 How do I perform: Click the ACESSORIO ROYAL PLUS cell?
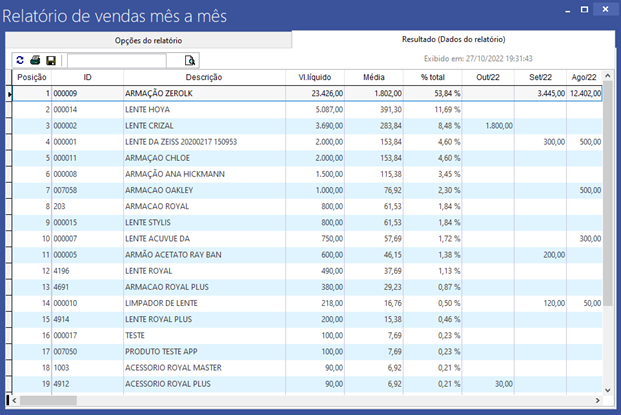pos(204,384)
